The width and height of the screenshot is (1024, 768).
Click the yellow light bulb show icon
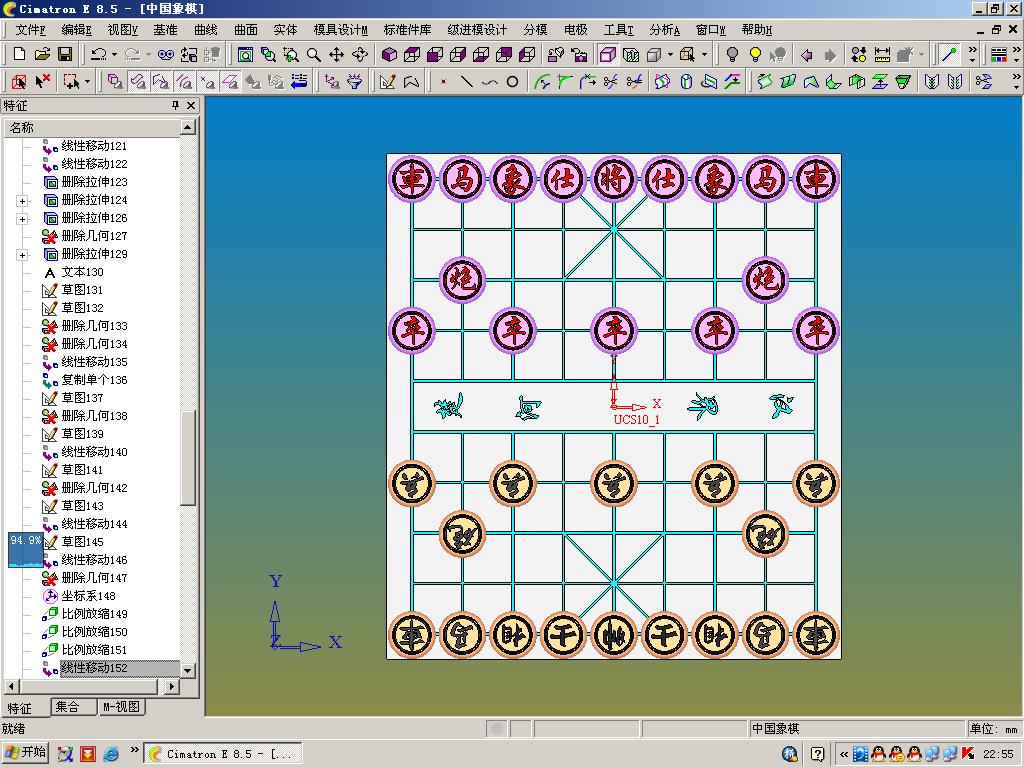[x=755, y=54]
